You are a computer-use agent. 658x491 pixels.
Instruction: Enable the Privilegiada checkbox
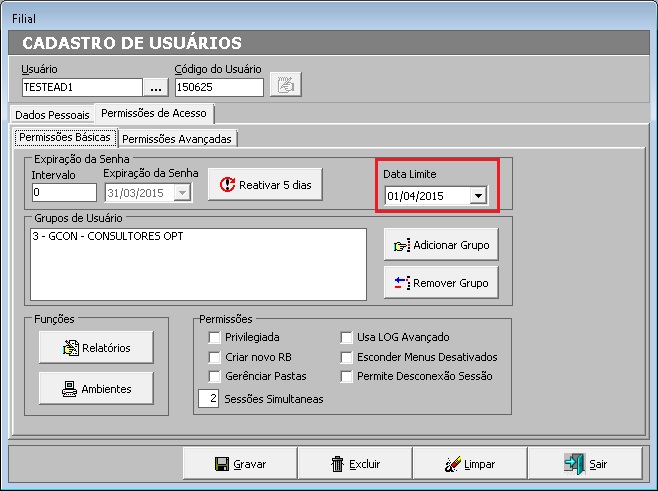pyautogui.click(x=214, y=338)
